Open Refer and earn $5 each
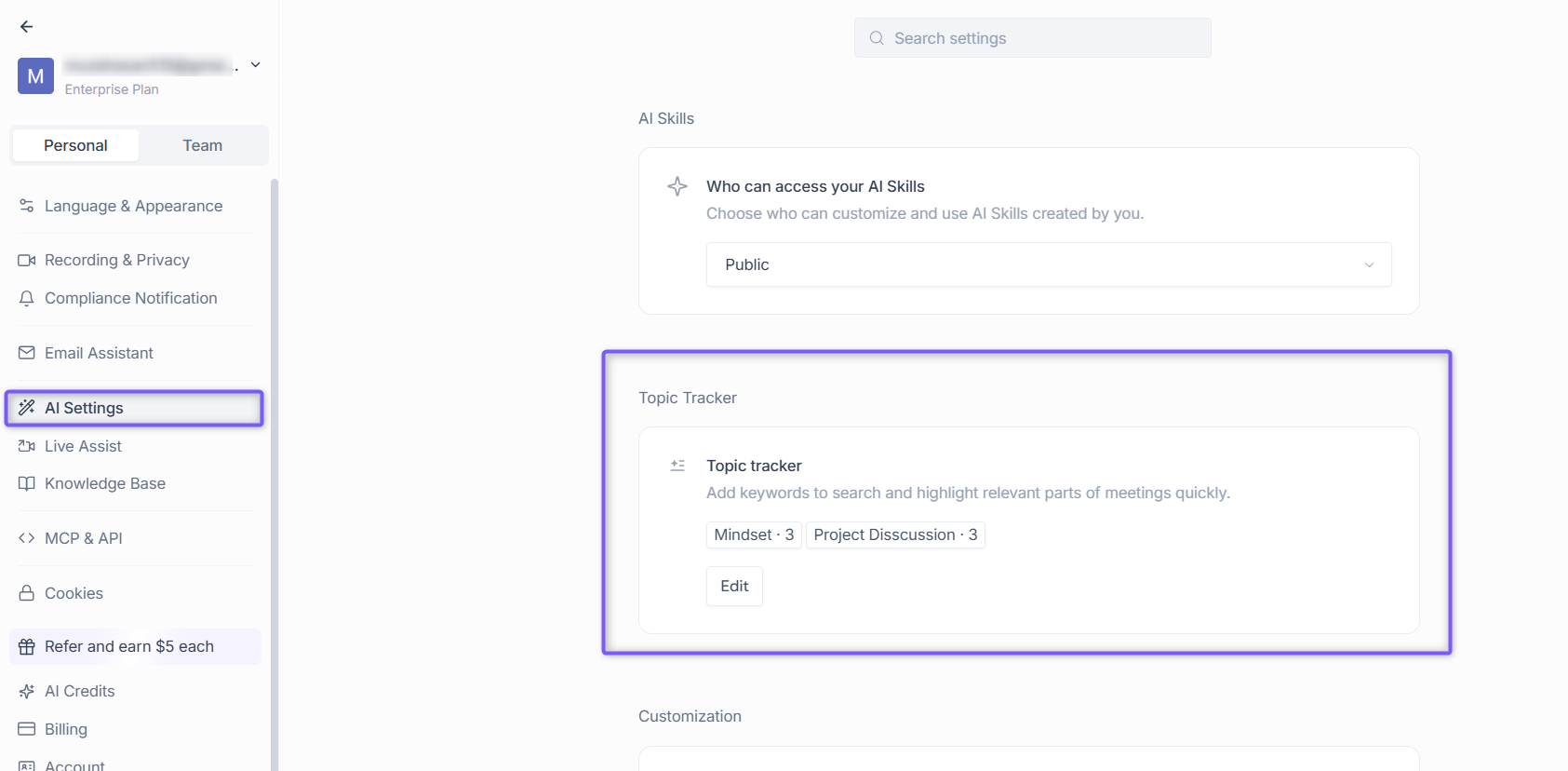 click(135, 646)
